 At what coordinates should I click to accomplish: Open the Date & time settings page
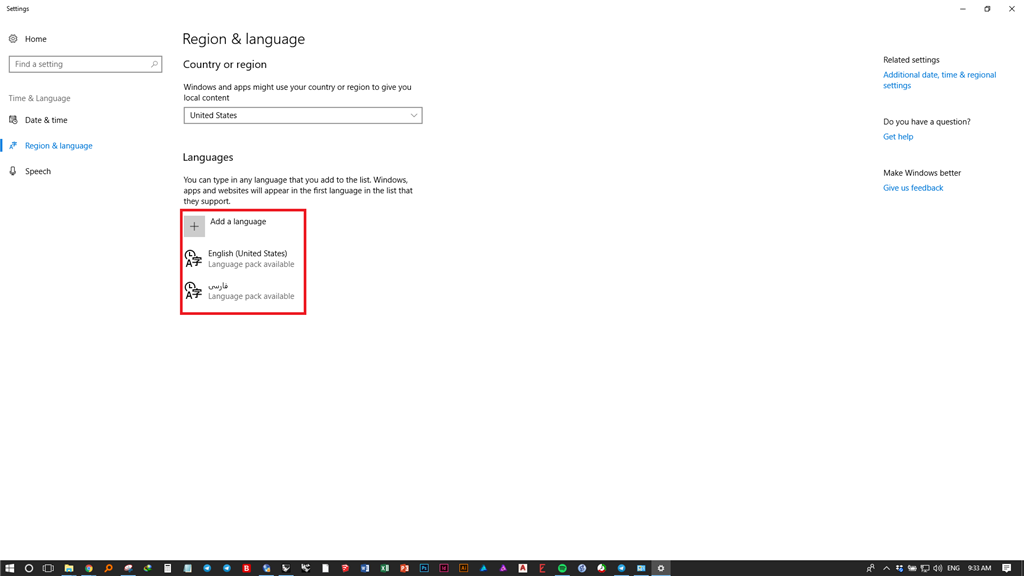(46, 120)
